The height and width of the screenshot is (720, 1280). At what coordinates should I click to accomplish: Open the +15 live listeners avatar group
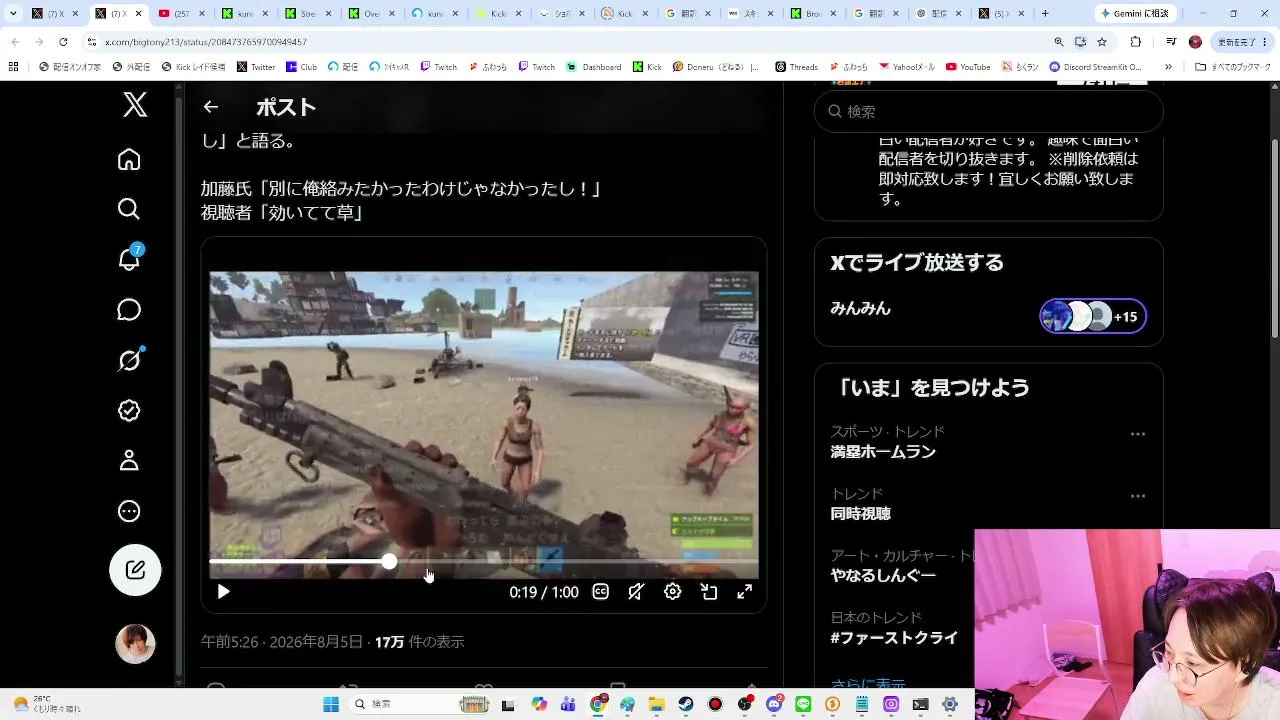tap(1093, 316)
